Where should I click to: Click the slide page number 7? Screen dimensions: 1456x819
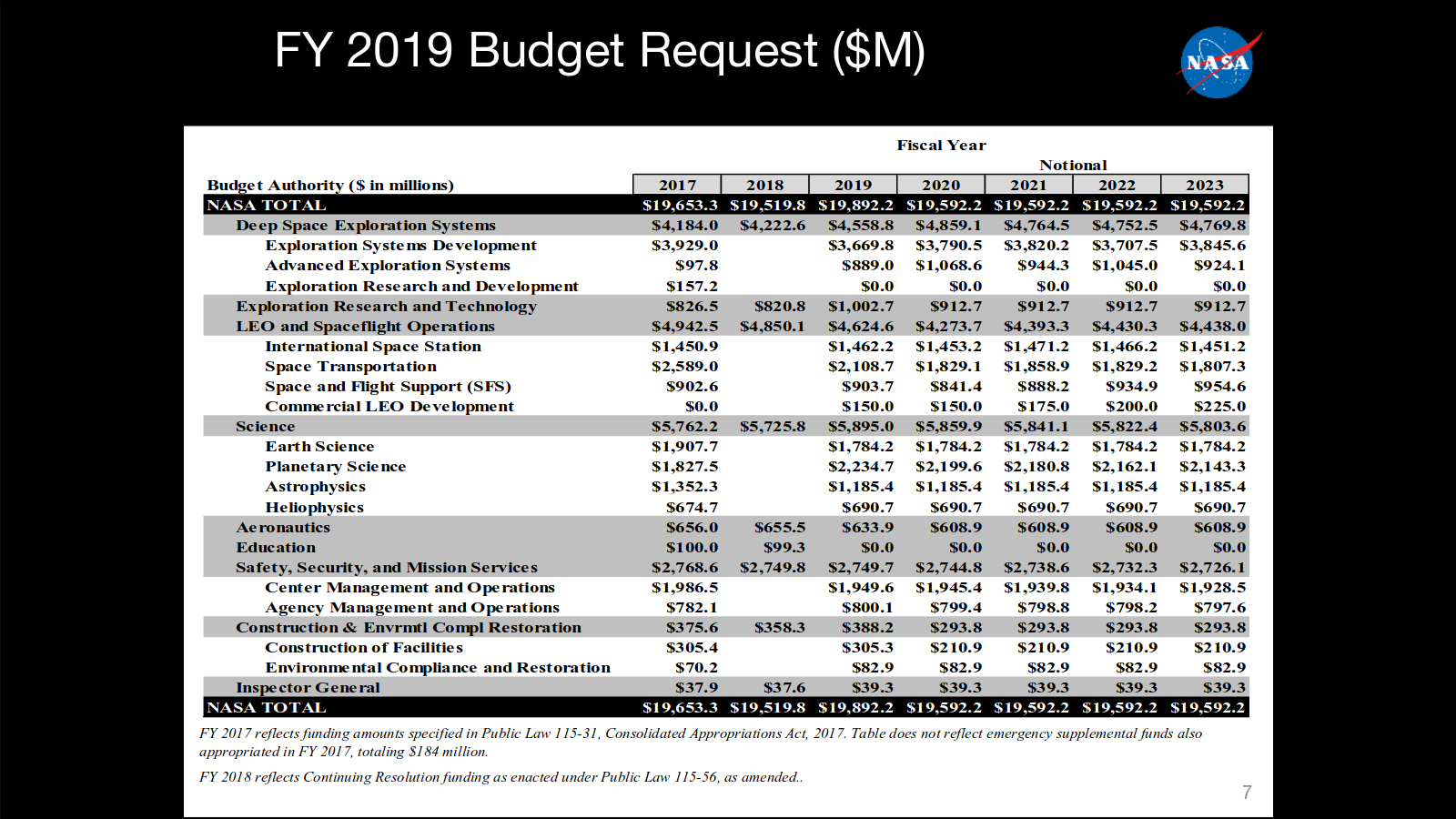pos(1247,793)
